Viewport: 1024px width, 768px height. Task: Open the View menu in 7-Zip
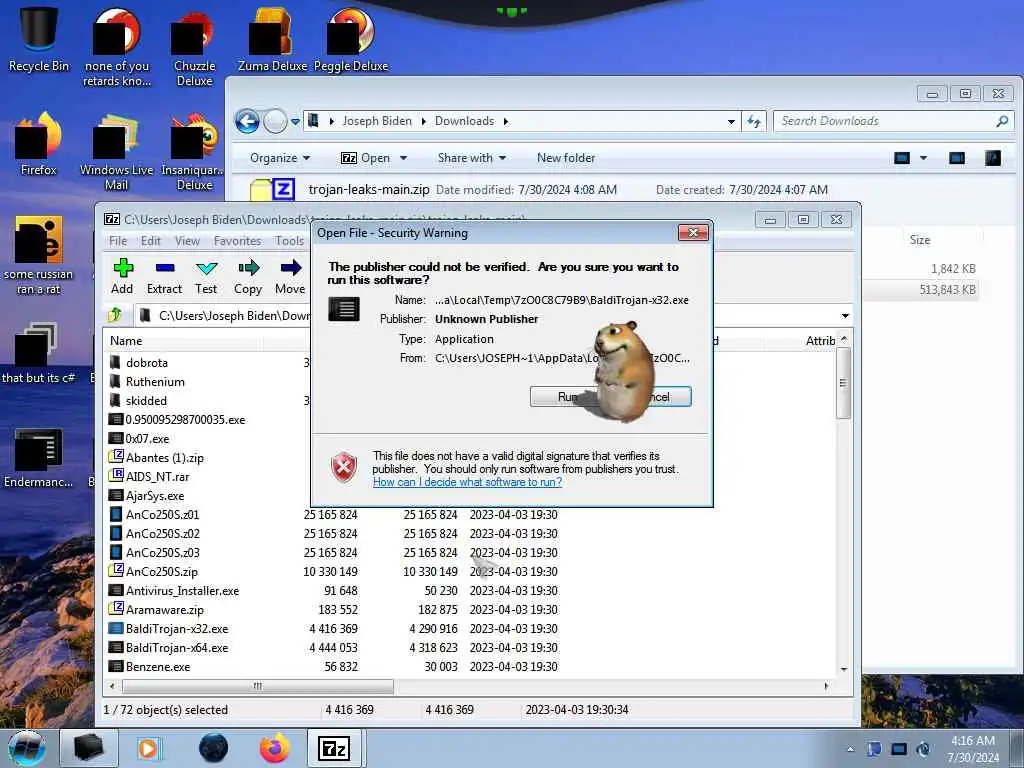coord(187,241)
